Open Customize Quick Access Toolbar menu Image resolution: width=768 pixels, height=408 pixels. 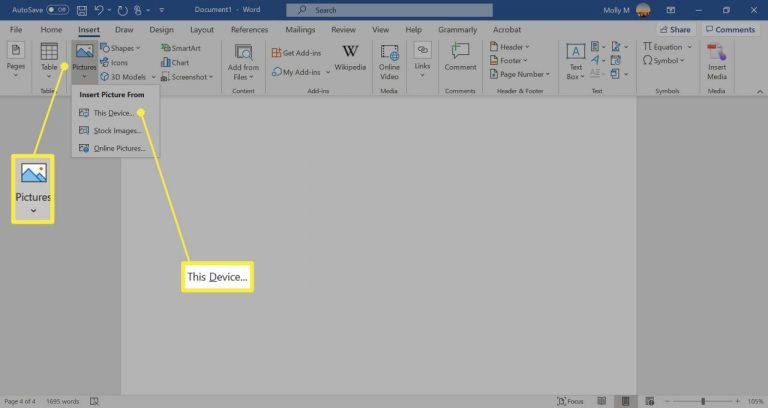pyautogui.click(x=162, y=10)
